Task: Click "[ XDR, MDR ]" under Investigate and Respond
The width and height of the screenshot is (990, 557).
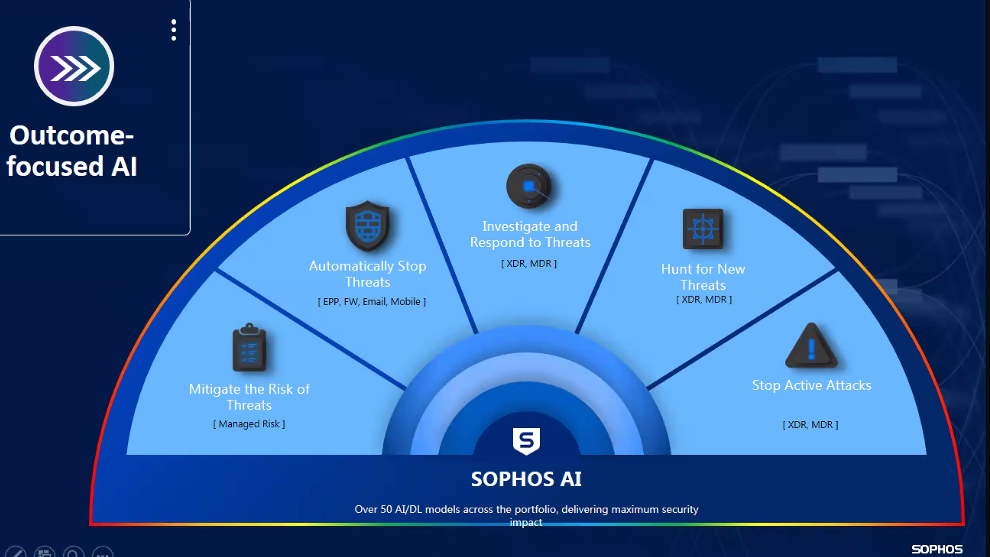Action: click(529, 263)
